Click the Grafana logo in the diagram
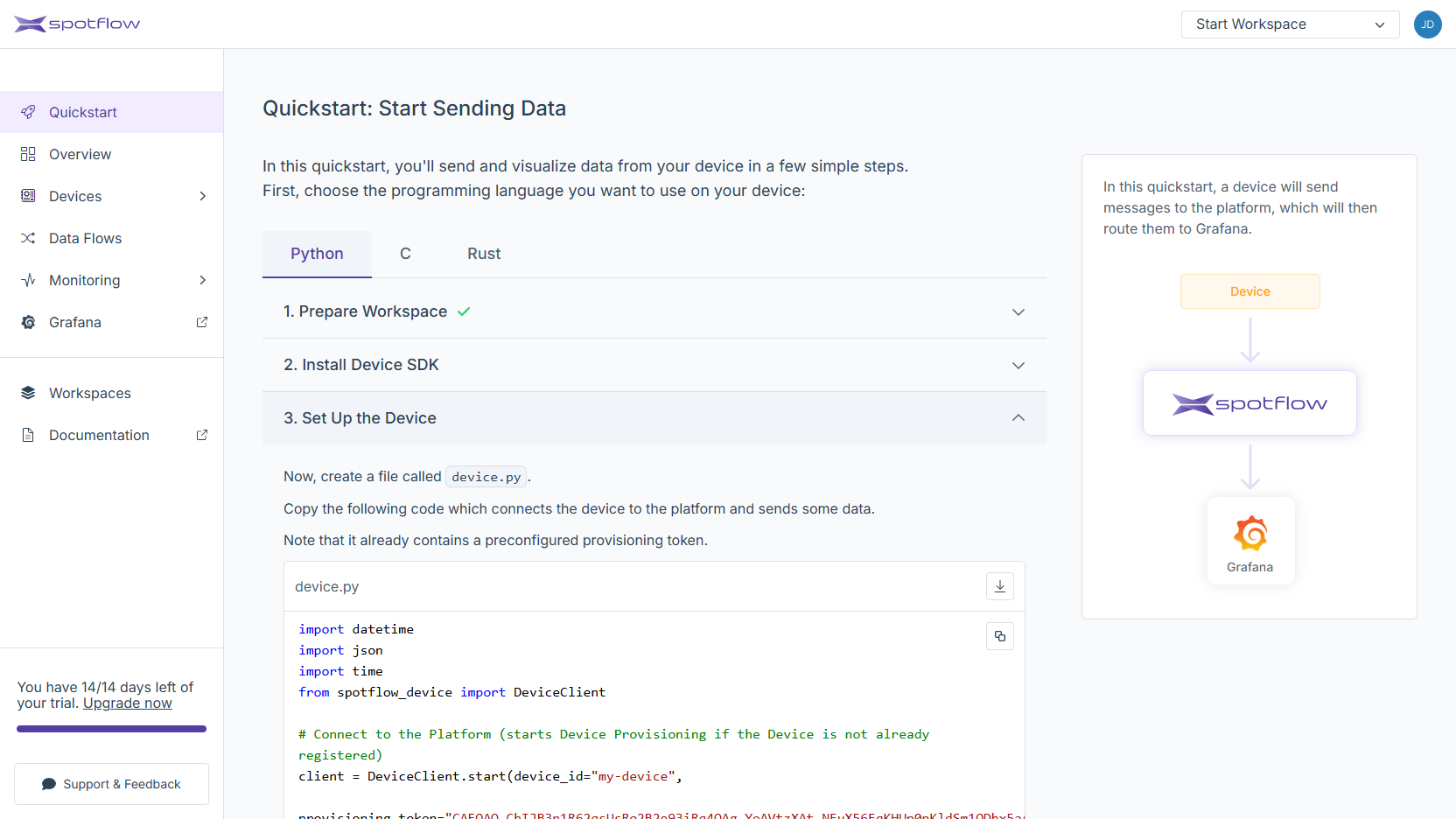This screenshot has width=1456, height=819. (1250, 533)
